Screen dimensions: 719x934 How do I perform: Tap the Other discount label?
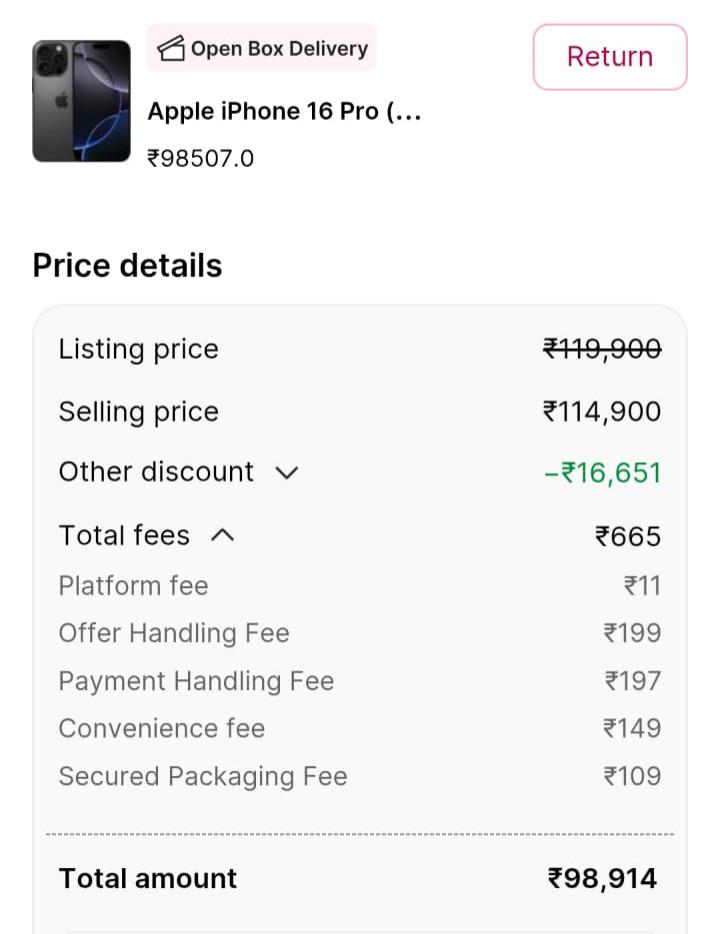156,472
